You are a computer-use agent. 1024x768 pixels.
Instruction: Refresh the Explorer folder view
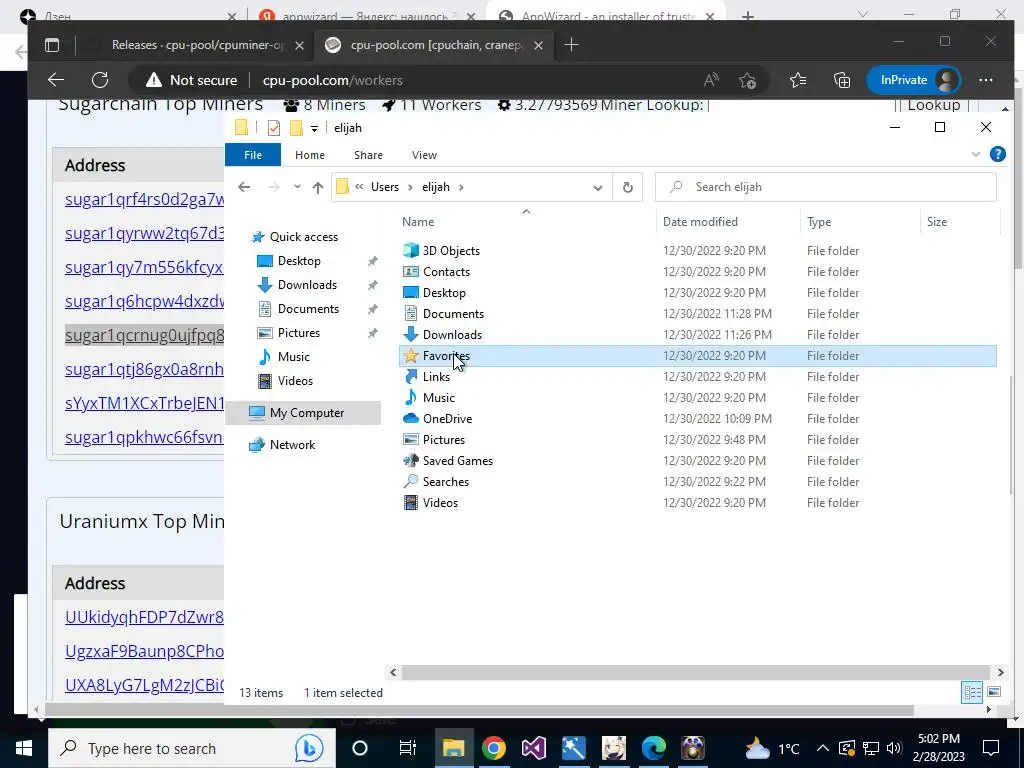628,187
